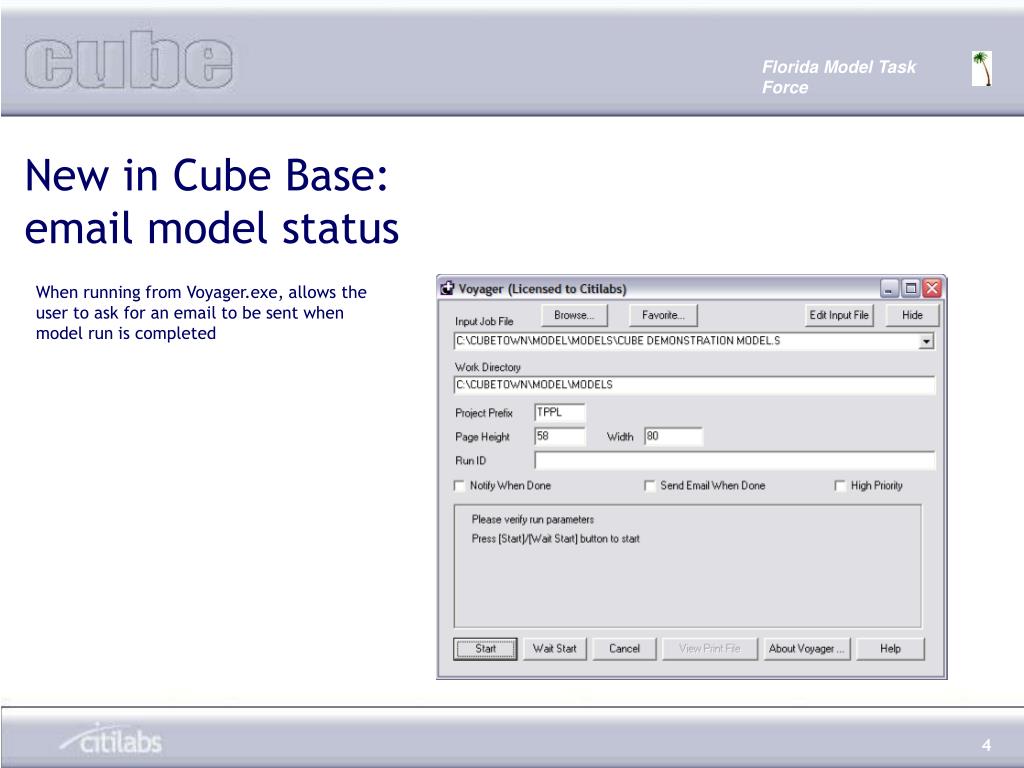Click 'Press [Start]/[Wait Start] button to start' text
This screenshot has width=1024, height=768.
(x=556, y=539)
